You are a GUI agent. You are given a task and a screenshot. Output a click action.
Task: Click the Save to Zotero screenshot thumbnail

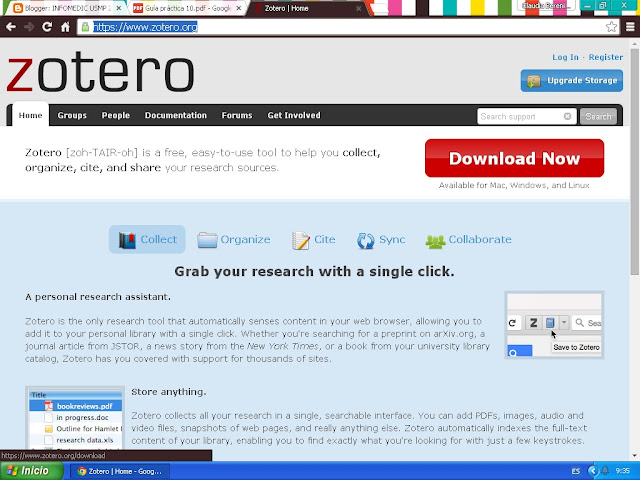tap(554, 325)
